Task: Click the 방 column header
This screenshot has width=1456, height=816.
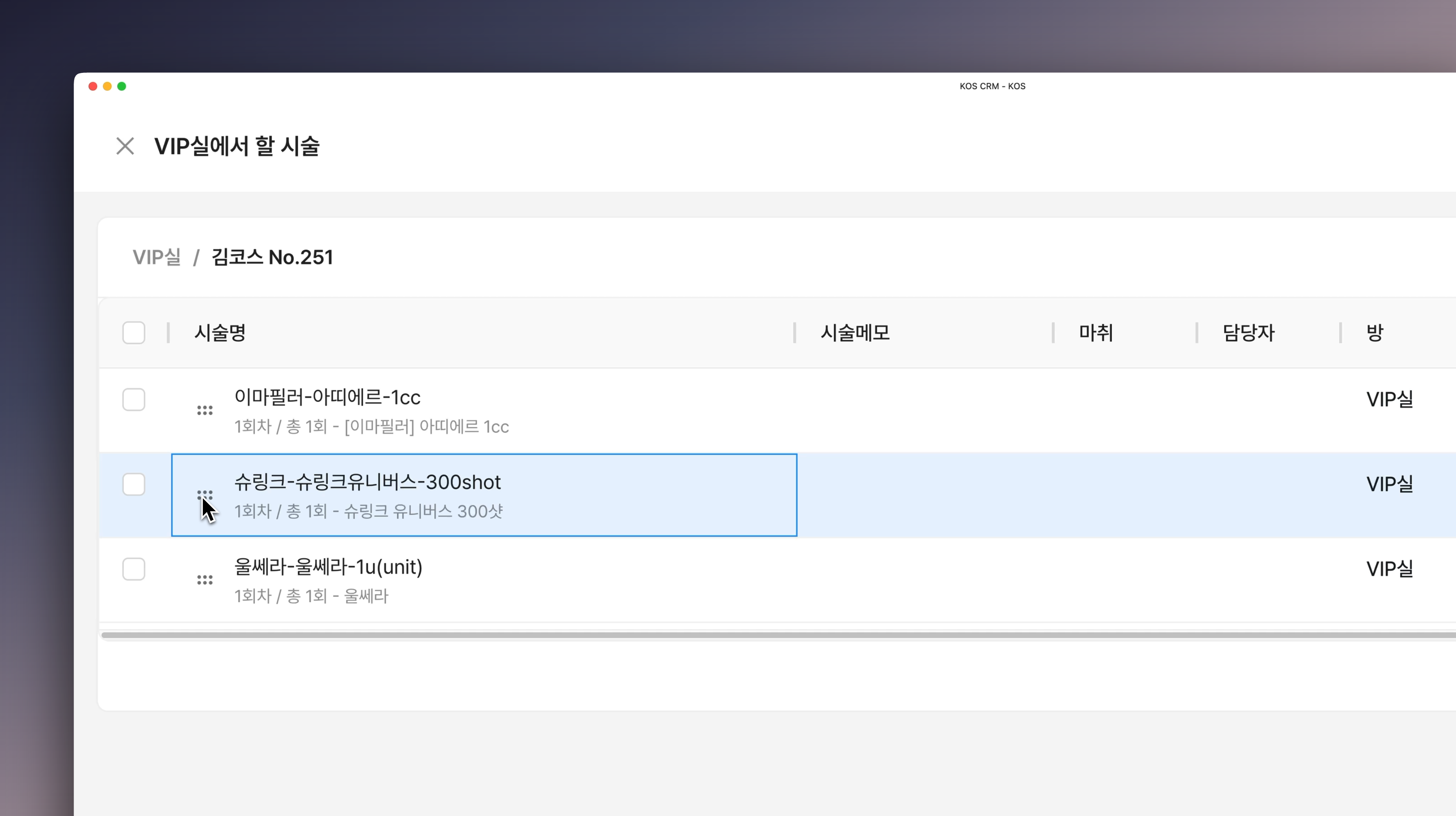Action: click(x=1375, y=332)
